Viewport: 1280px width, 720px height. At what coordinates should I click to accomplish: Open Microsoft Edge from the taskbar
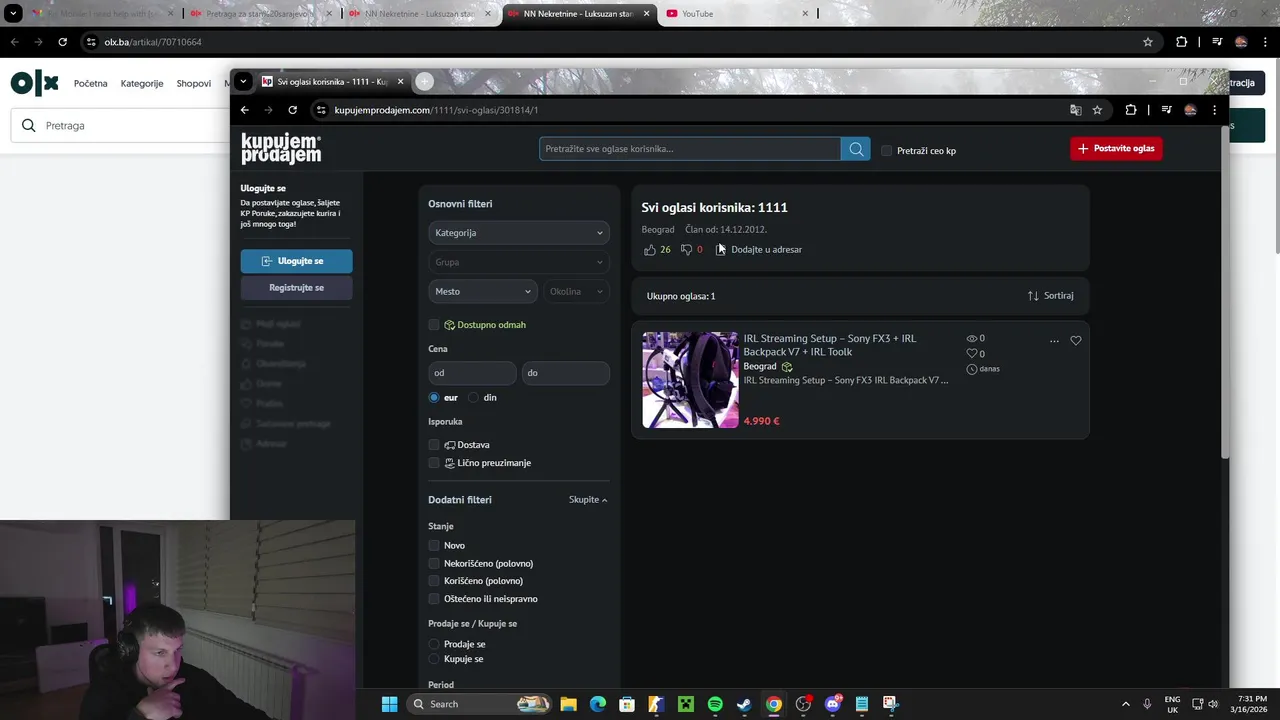click(x=598, y=704)
